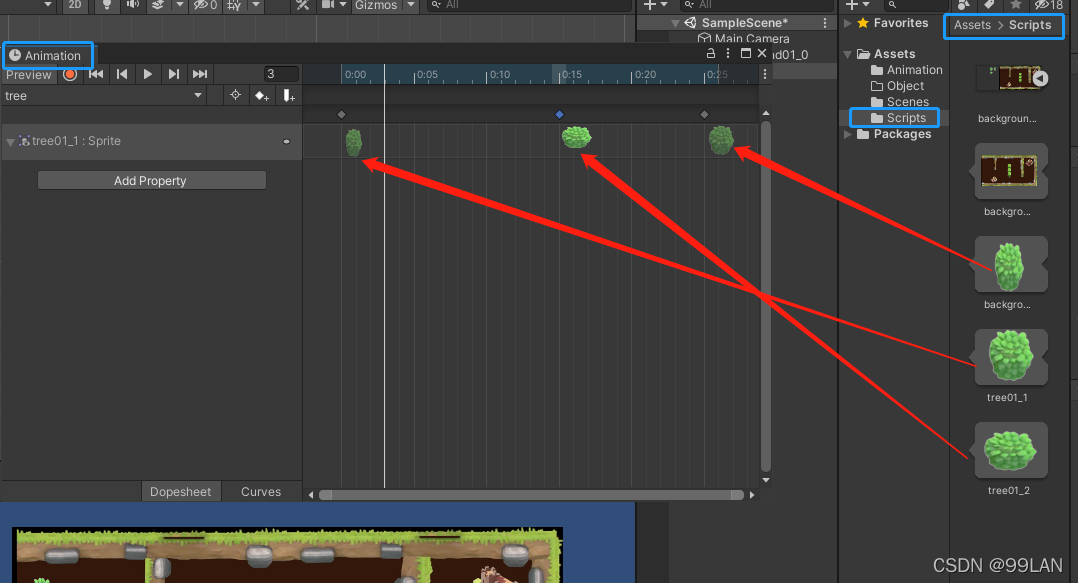Select tree sprite keyframe near 0:25

coord(720,140)
